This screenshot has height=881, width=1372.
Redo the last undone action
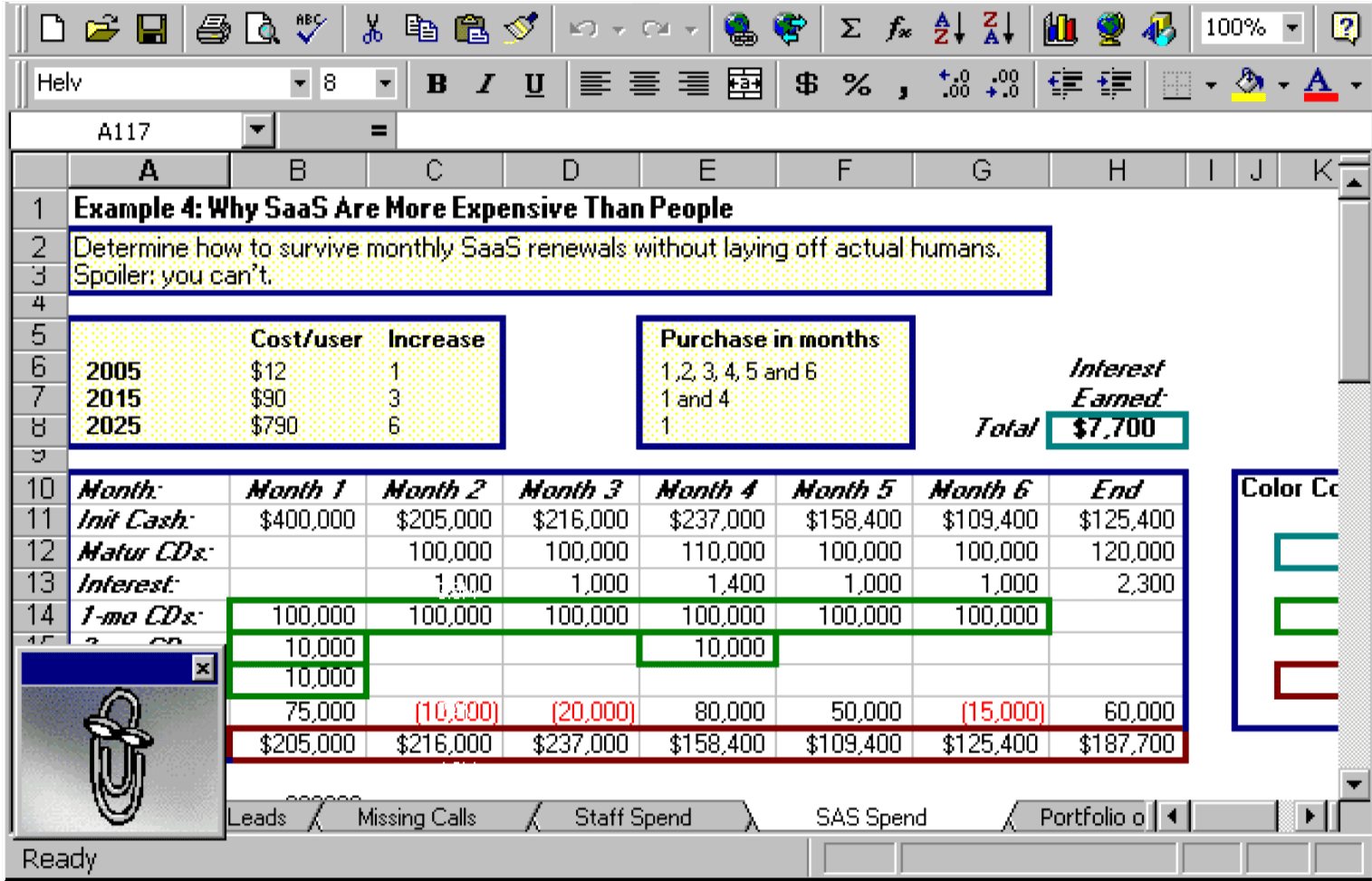pos(656,29)
